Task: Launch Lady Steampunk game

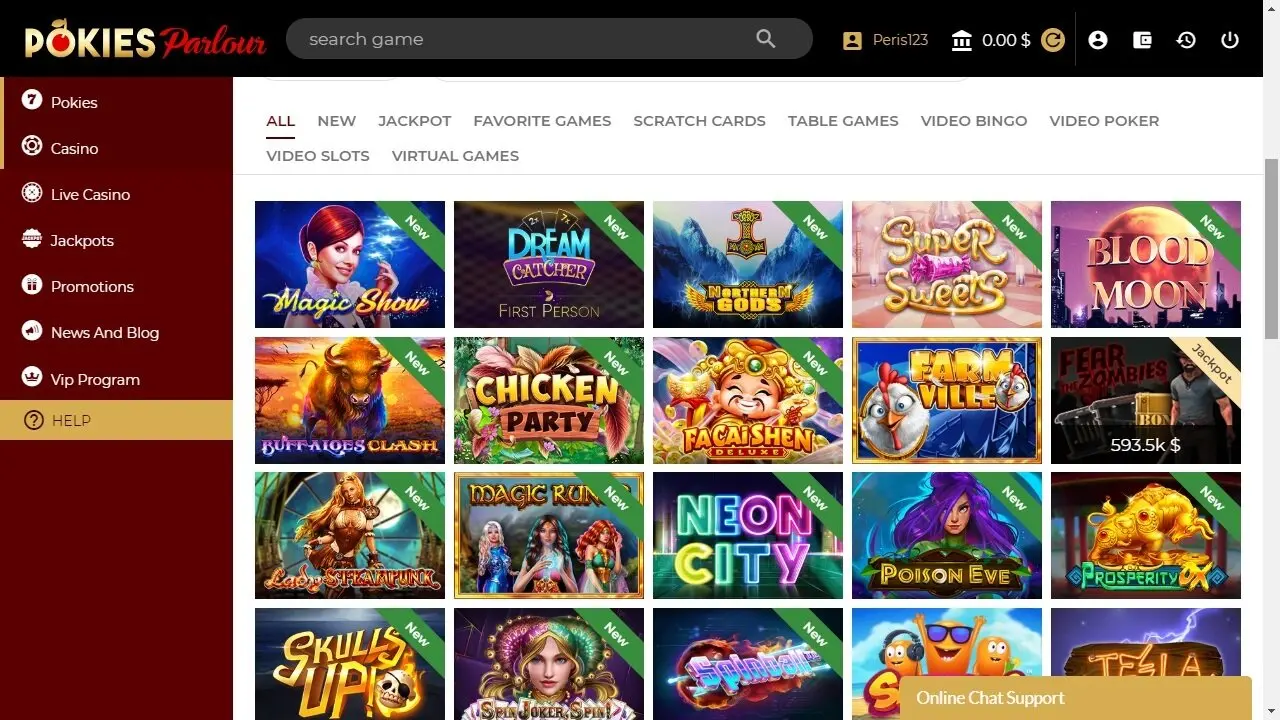Action: pos(350,535)
